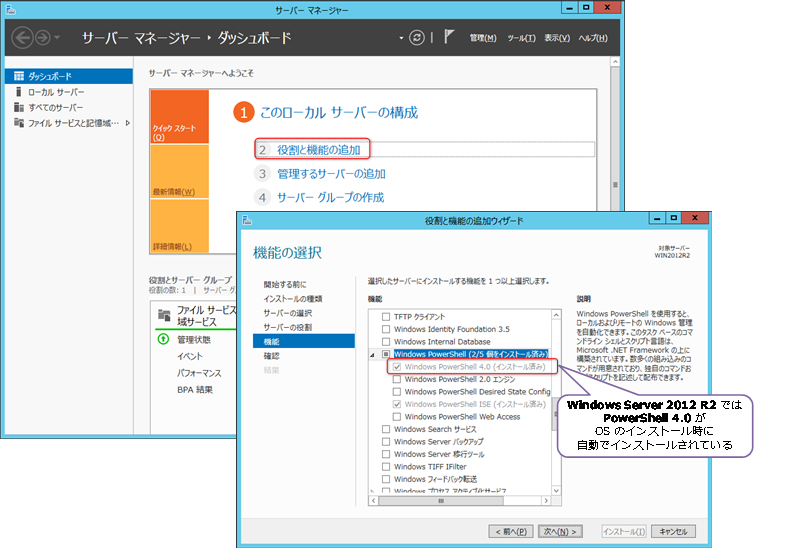Click BPA 結果 in the file services tile
This screenshot has width=800, height=549.
195,390
